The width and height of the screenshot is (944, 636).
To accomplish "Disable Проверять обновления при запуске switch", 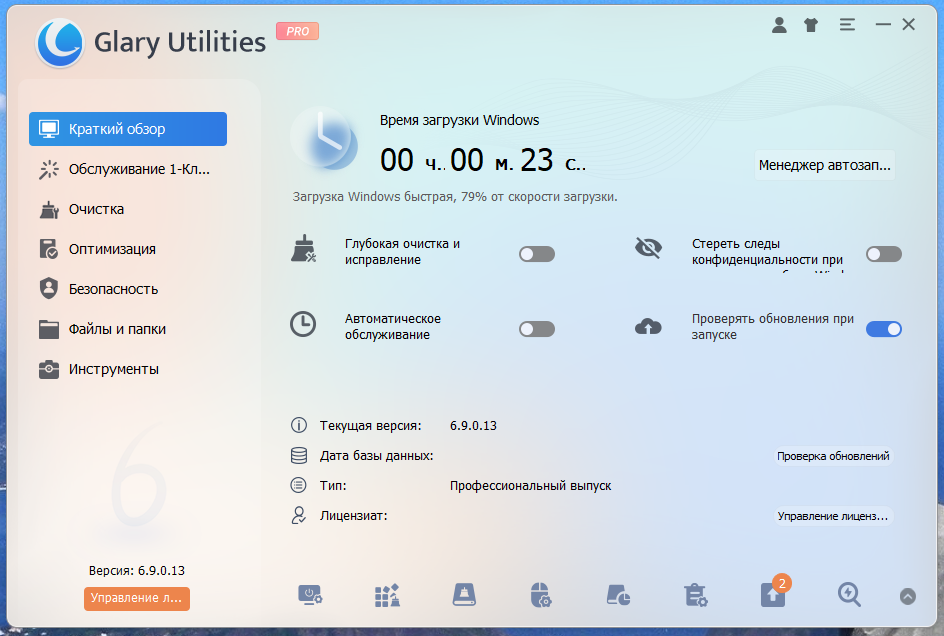I will (884, 329).
